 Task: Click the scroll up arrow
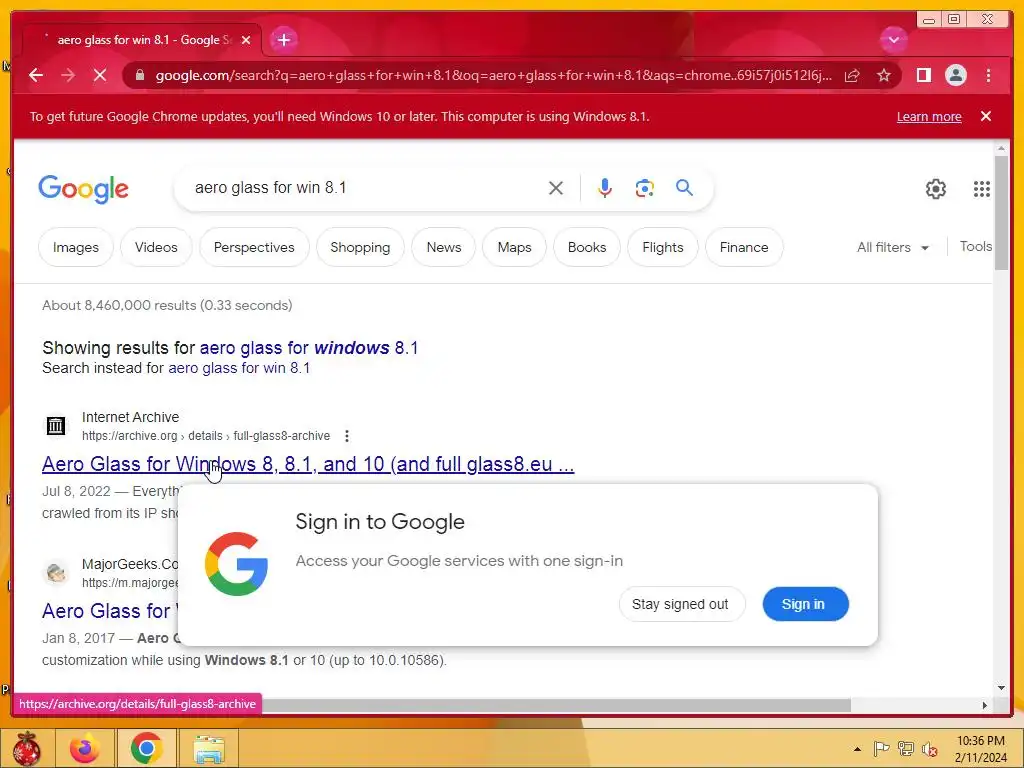click(1001, 150)
